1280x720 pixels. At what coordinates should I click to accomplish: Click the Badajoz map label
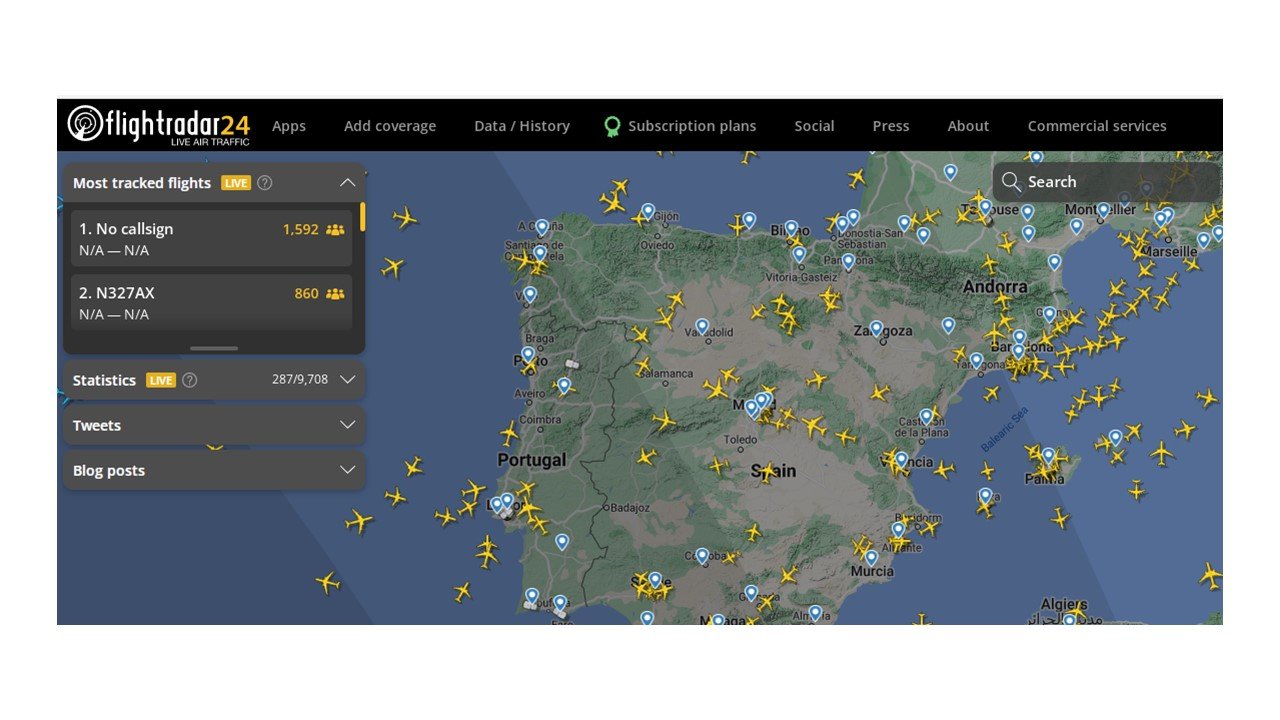coord(630,508)
